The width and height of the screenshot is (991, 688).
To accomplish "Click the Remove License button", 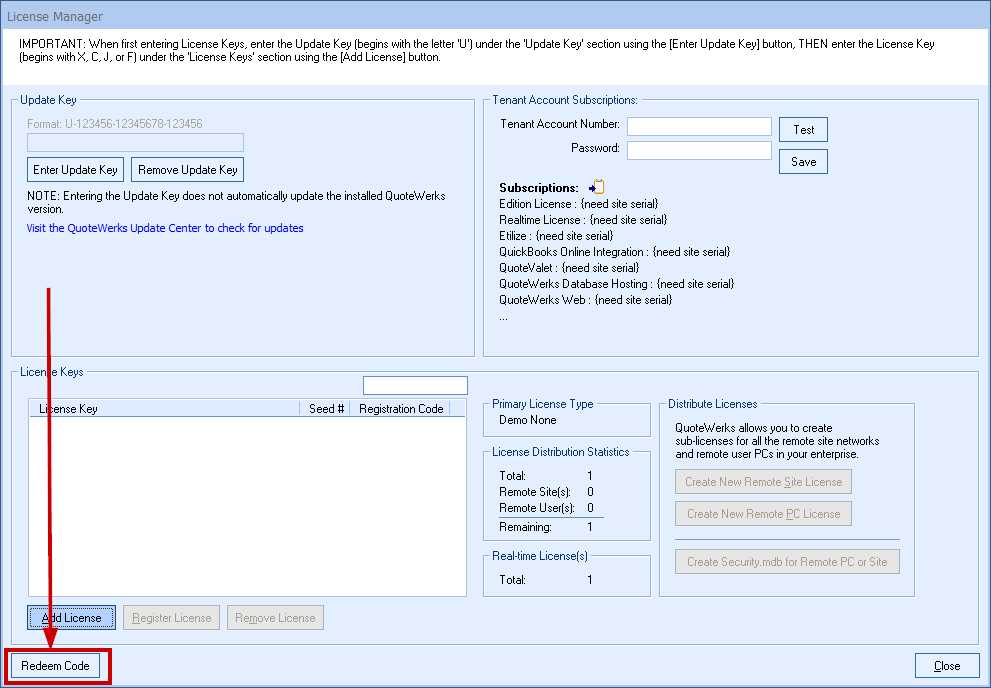I will 275,618.
